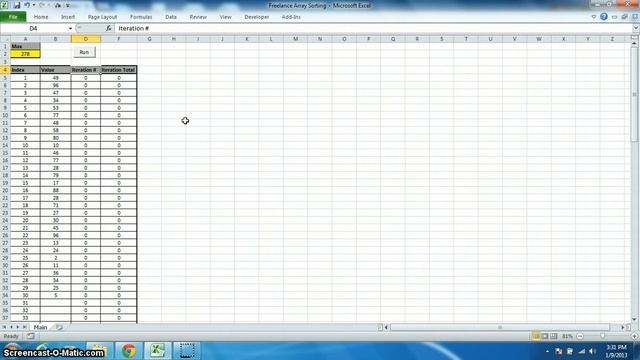Open the Main sheet tab
This screenshot has height=360, width=640.
click(40, 327)
